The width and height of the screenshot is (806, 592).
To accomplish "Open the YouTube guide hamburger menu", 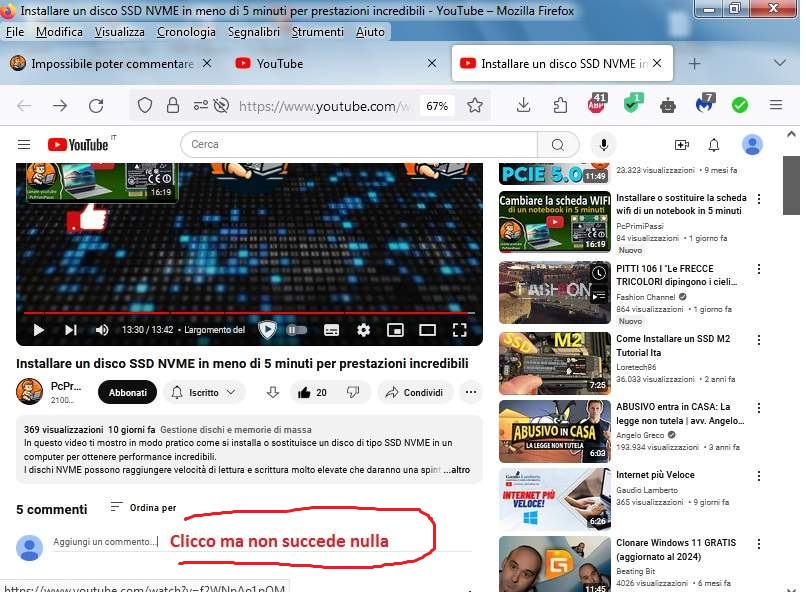I will point(24,144).
